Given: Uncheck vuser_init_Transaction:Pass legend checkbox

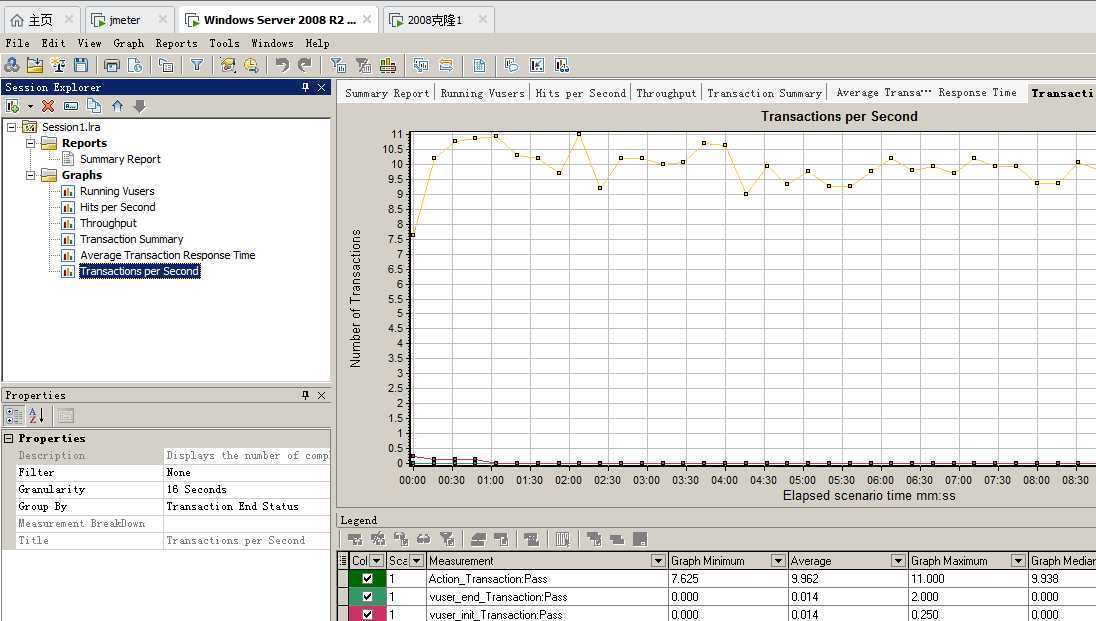Looking at the screenshot, I should click(x=367, y=615).
